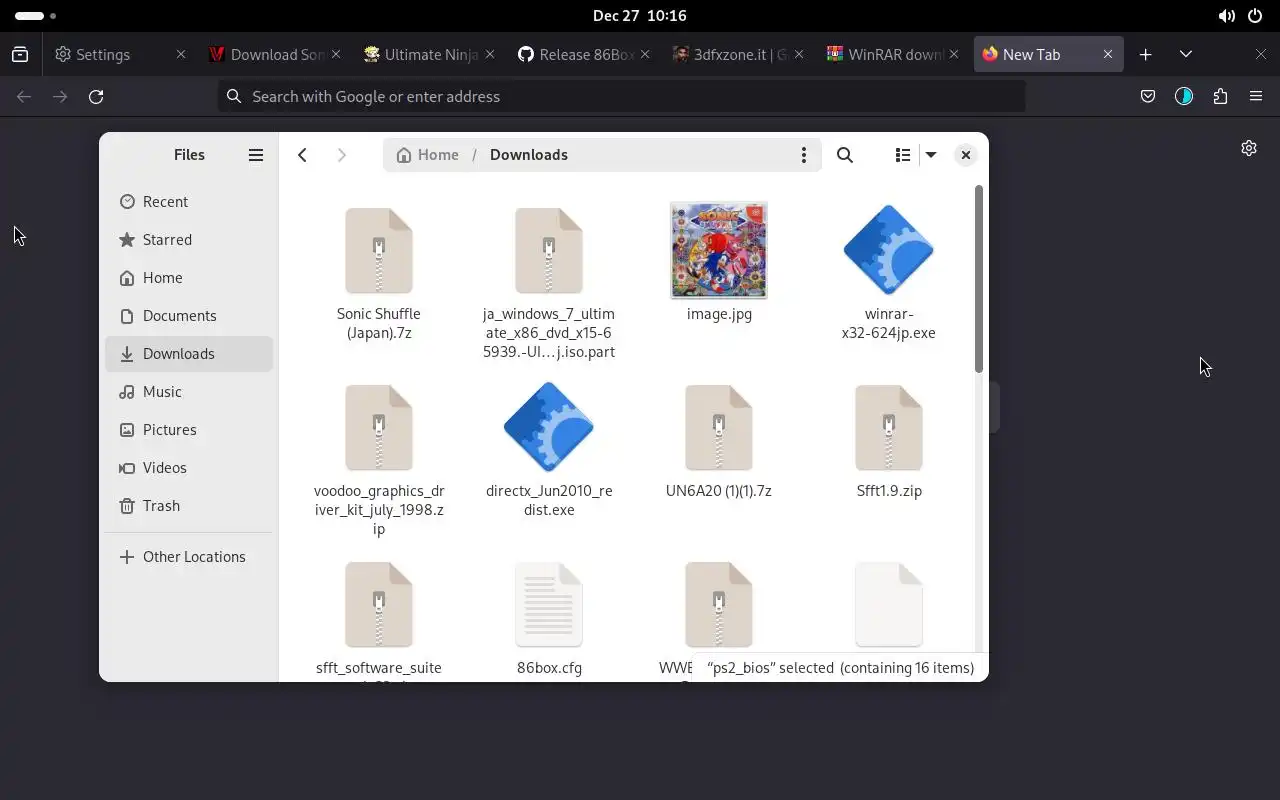Viewport: 1280px width, 800px height.
Task: Select ja_windows_7_ultimate iso.part file icon
Action: (x=549, y=251)
